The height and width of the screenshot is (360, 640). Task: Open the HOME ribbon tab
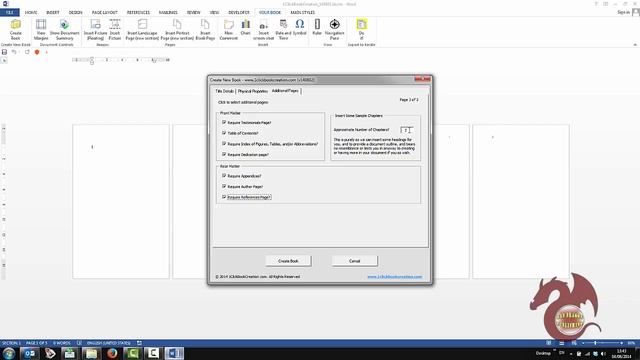coord(31,13)
